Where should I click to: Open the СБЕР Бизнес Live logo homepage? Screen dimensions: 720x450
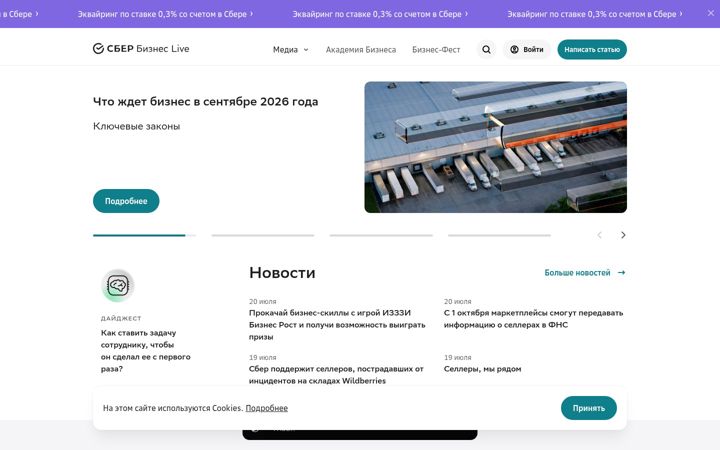pyautogui.click(x=141, y=49)
